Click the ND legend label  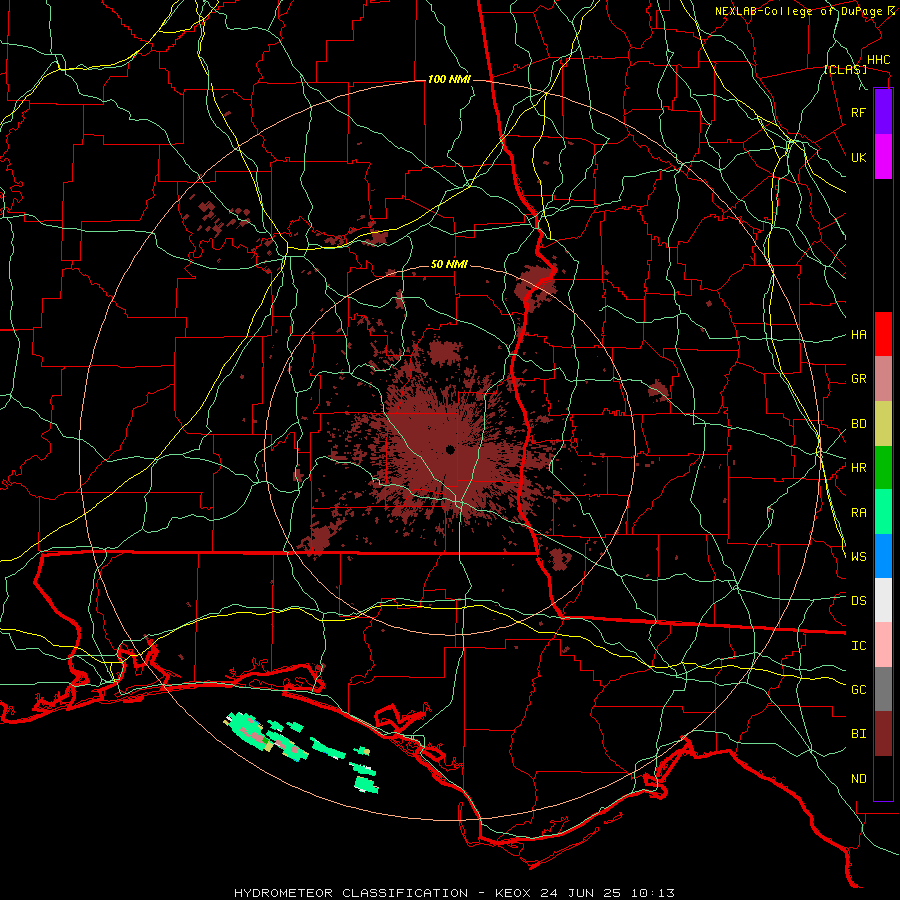859,779
